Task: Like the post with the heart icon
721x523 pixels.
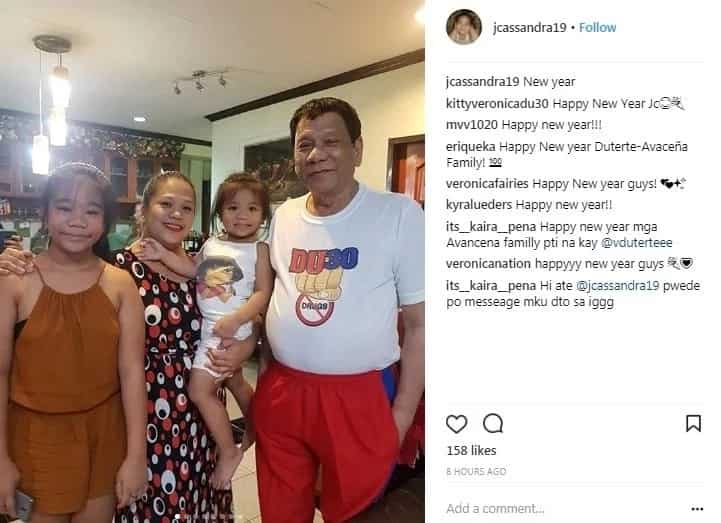Action: click(x=456, y=424)
